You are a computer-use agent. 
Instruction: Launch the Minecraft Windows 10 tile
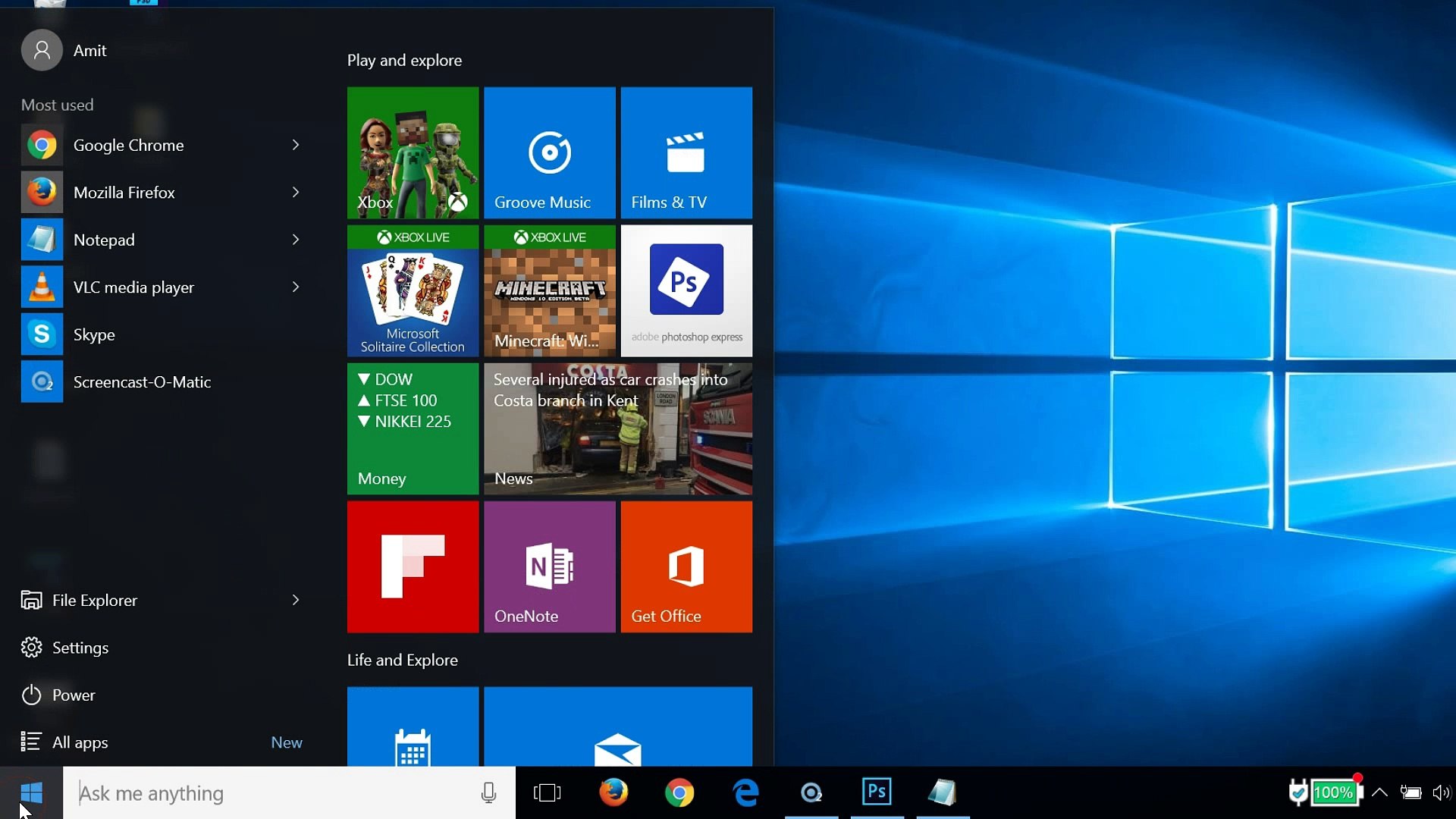(x=550, y=290)
